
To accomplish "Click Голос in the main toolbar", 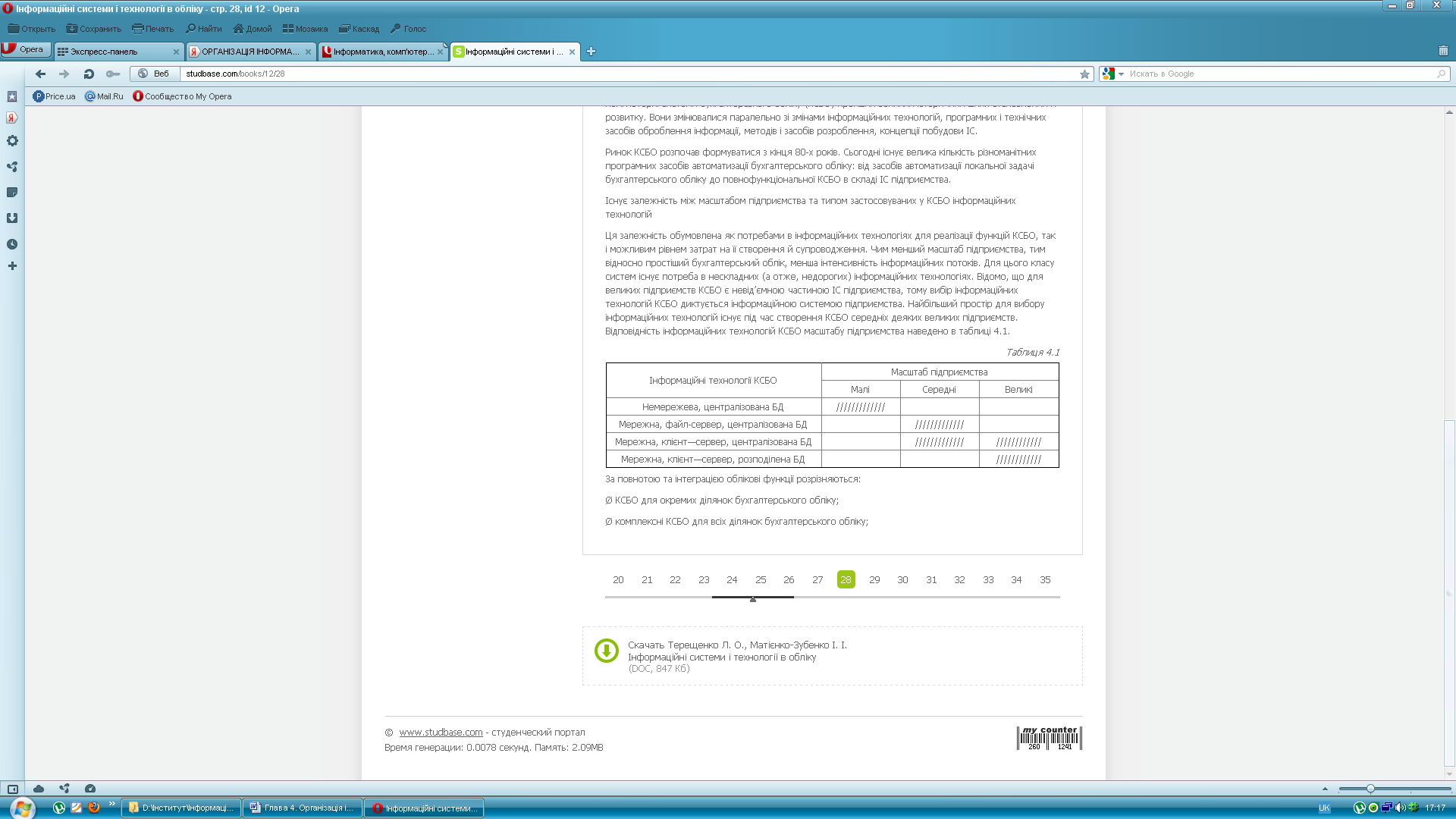I will tap(408, 29).
